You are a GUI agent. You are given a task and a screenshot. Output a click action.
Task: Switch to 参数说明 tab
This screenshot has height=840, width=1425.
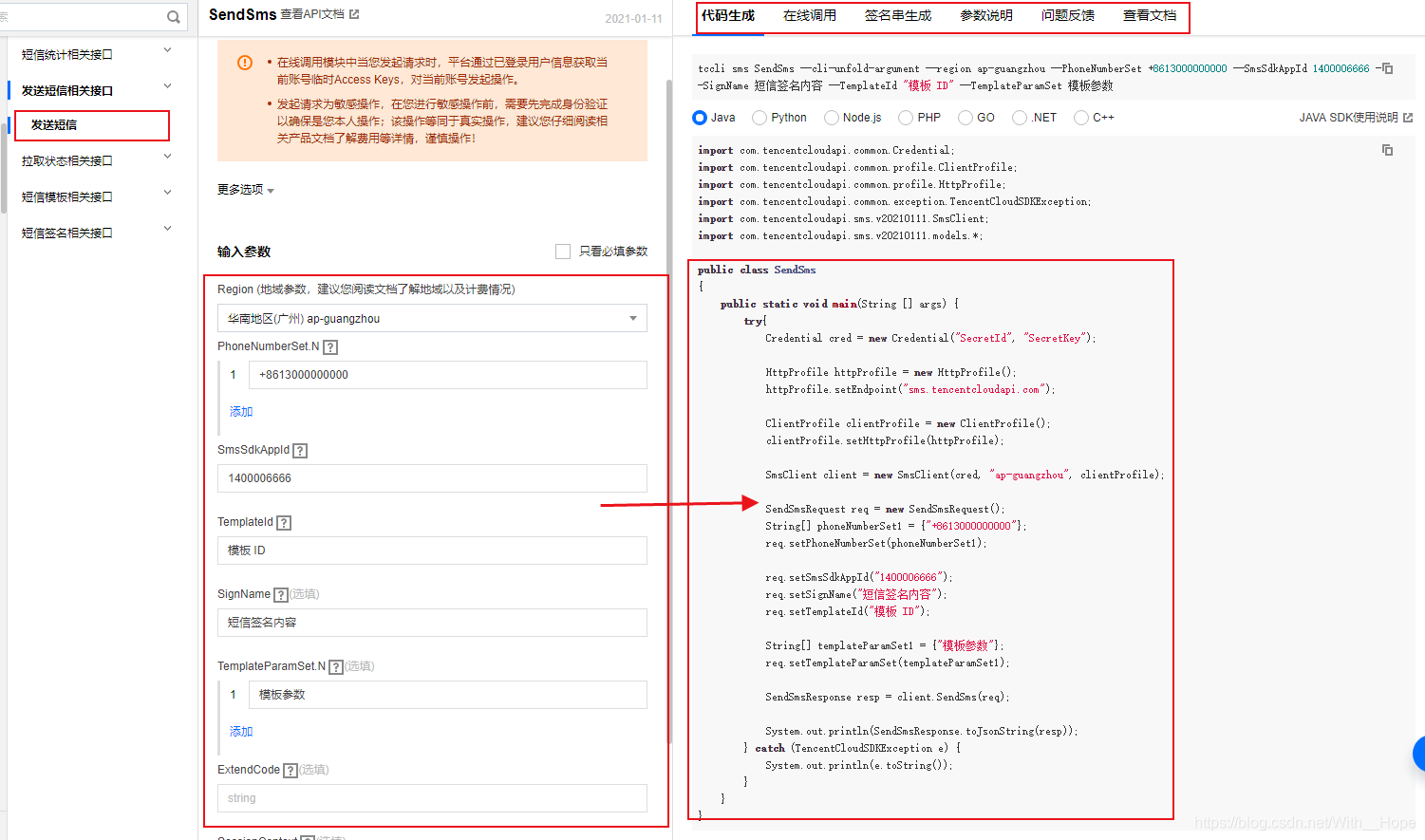pyautogui.click(x=986, y=16)
